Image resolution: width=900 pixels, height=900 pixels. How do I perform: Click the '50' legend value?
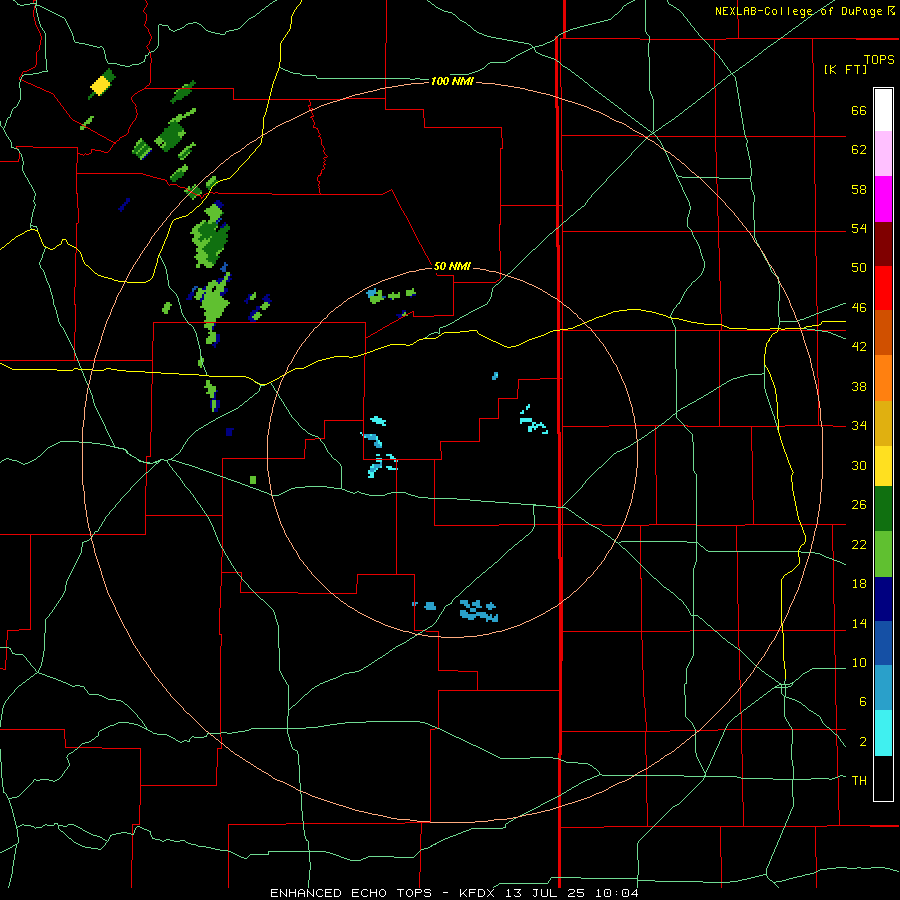pos(859,267)
